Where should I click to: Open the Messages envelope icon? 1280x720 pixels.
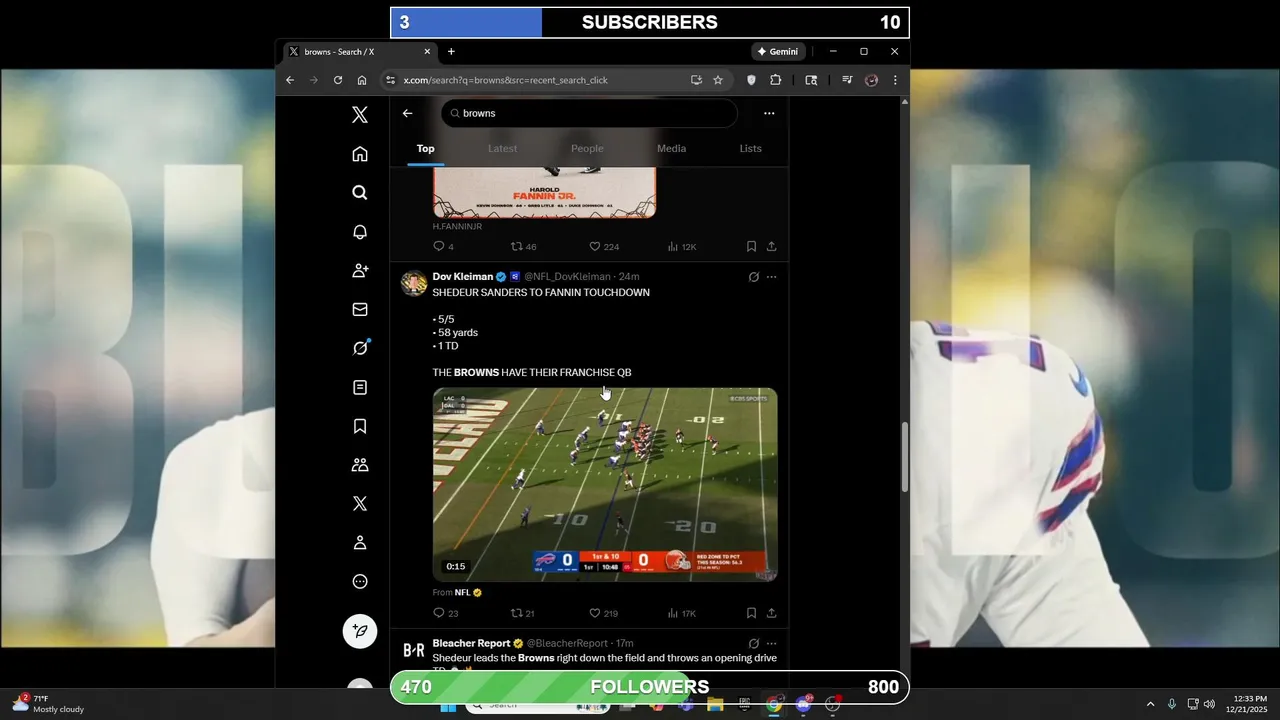[x=360, y=310]
